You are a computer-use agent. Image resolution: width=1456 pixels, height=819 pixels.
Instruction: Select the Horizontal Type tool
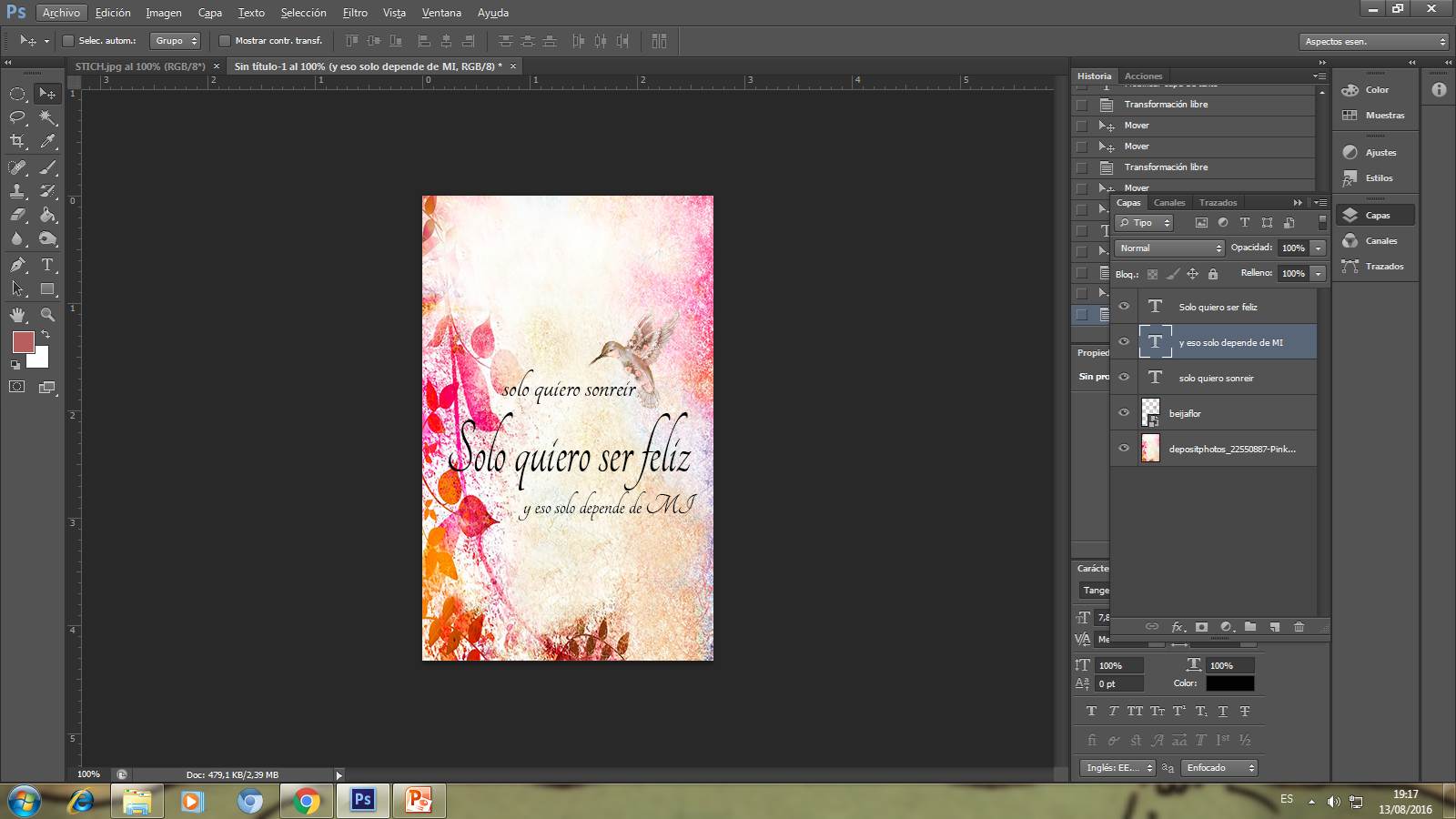pyautogui.click(x=47, y=265)
